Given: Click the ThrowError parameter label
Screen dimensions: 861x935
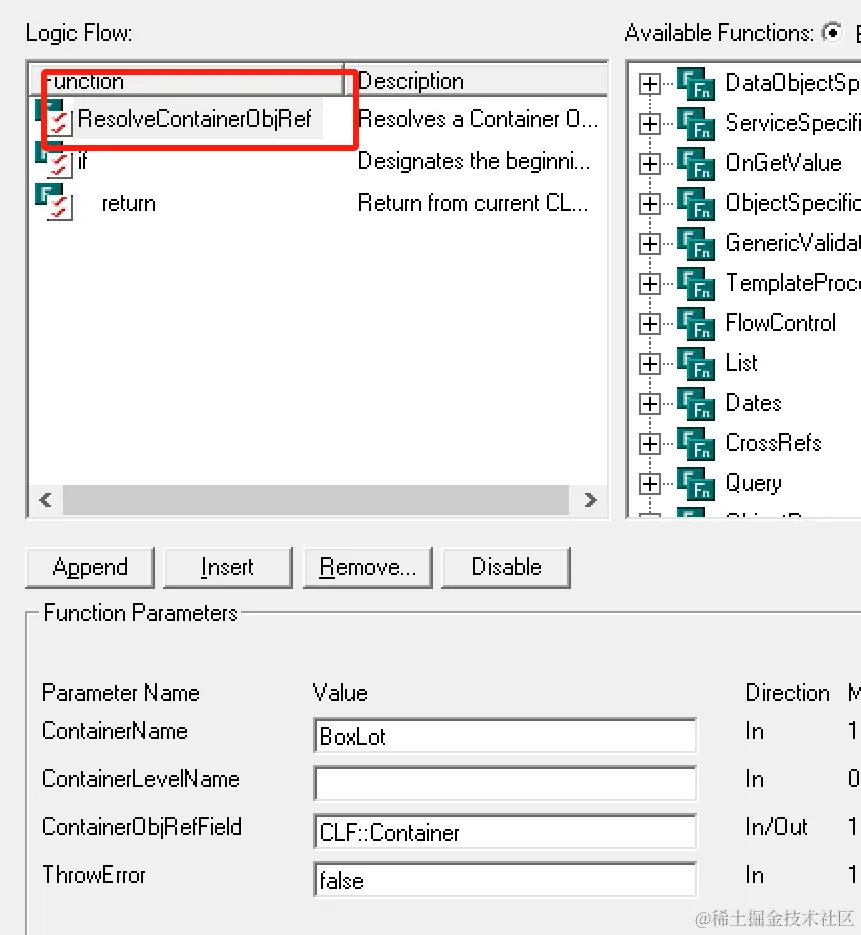Looking at the screenshot, I should click(94, 875).
